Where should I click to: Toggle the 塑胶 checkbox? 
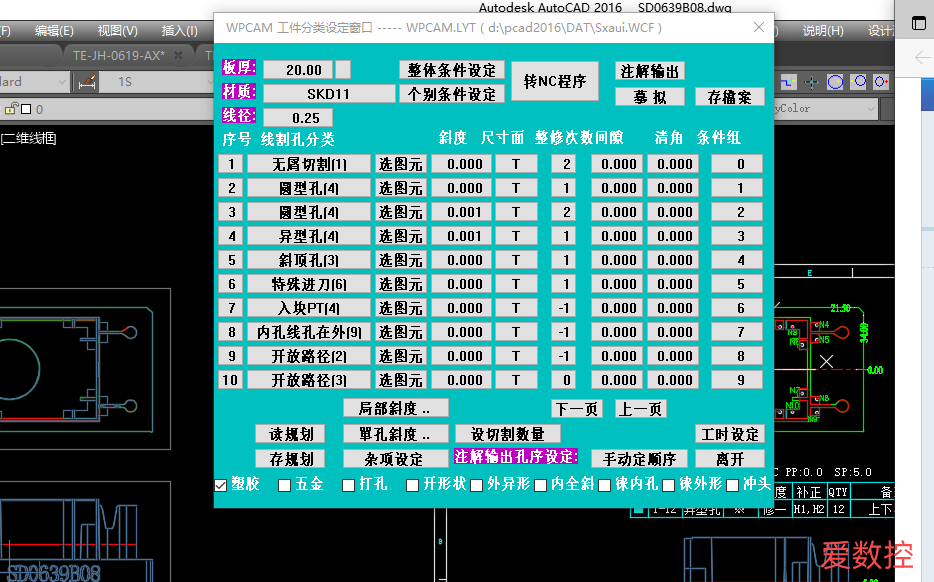[x=220, y=485]
